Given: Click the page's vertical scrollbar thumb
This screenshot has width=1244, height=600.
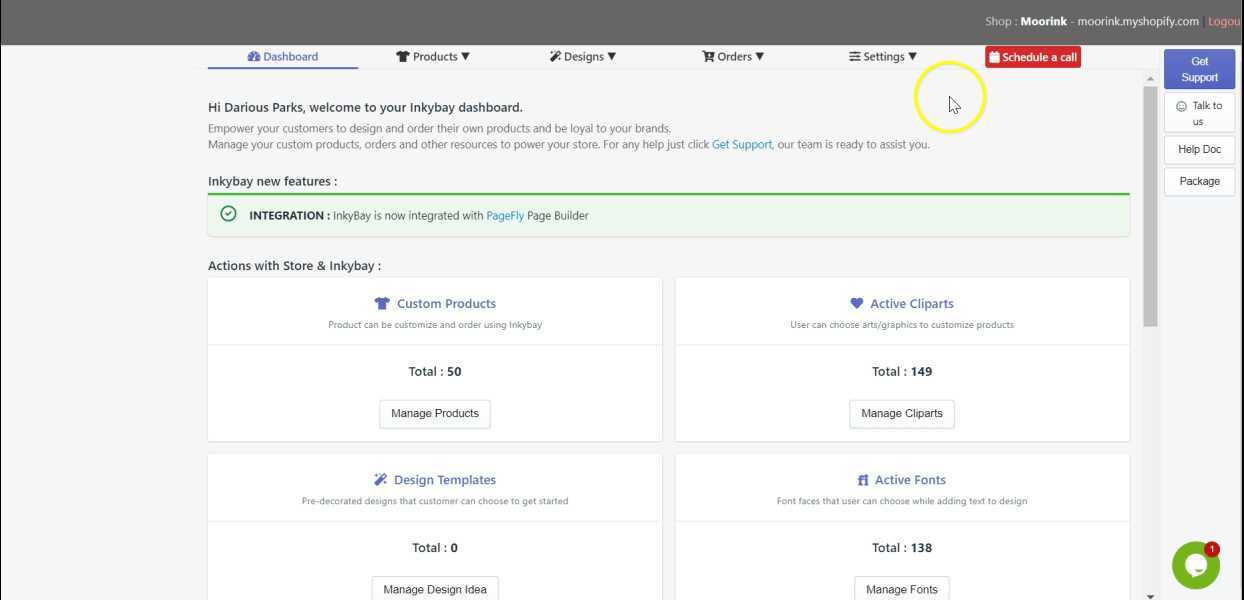Looking at the screenshot, I should [1150, 205].
